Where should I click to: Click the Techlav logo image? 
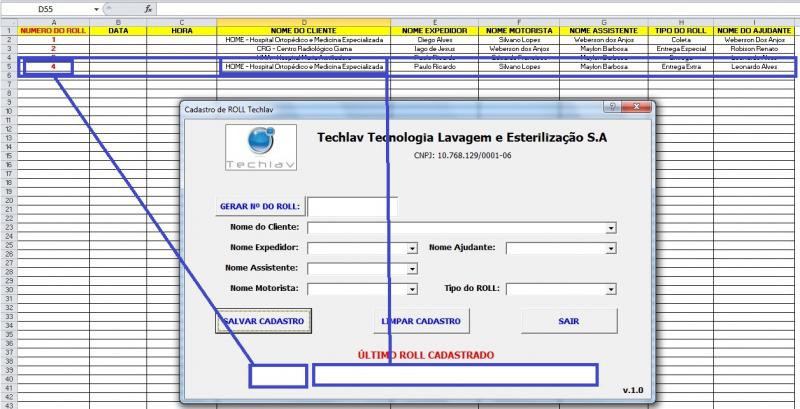261,147
